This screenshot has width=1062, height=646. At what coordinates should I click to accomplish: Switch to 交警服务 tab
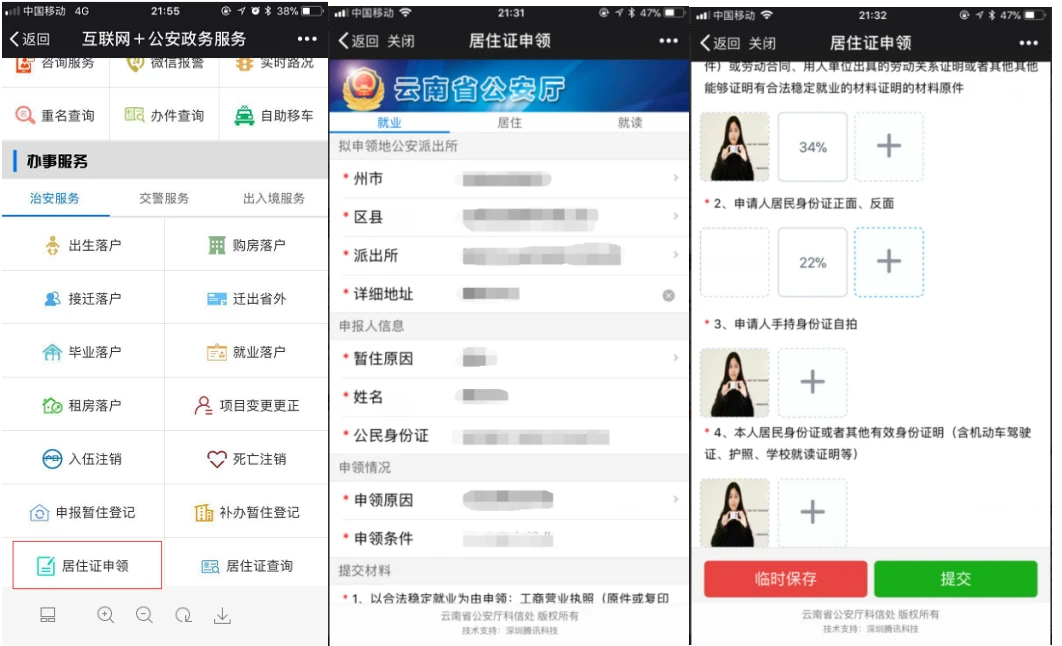click(164, 198)
